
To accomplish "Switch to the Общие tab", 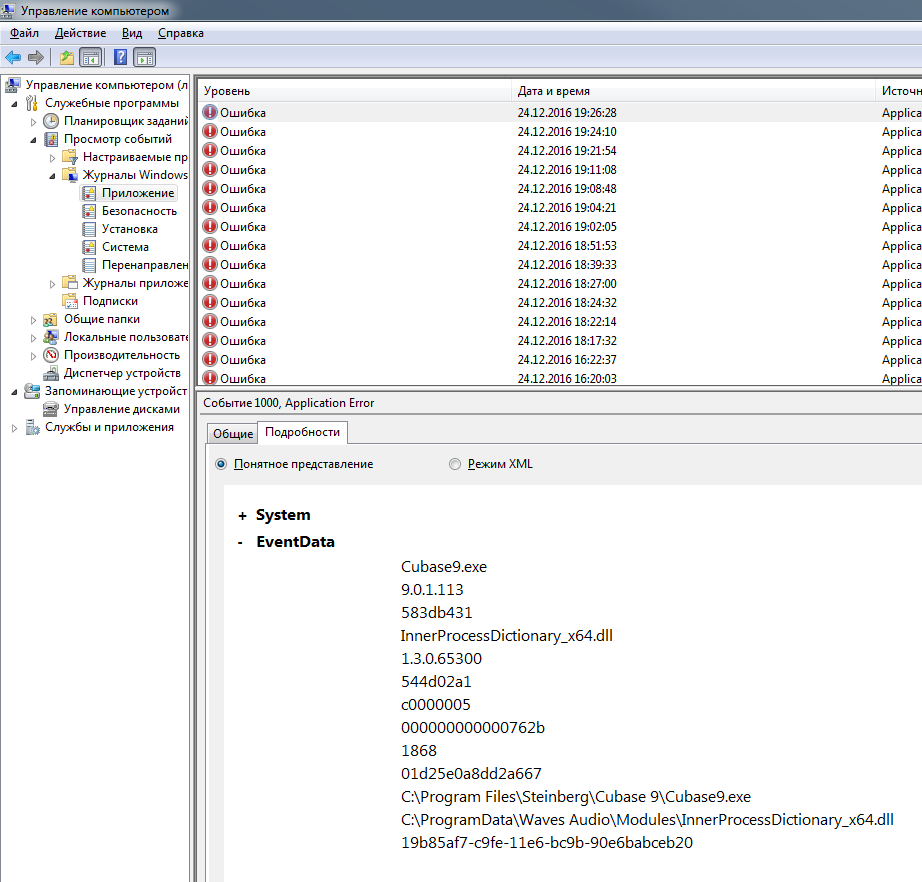I will coord(233,434).
